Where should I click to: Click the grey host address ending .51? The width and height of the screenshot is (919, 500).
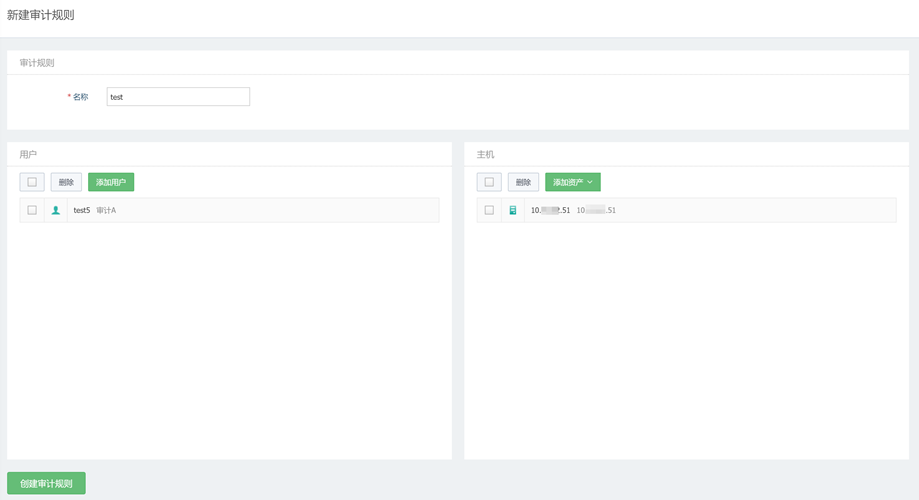596,210
